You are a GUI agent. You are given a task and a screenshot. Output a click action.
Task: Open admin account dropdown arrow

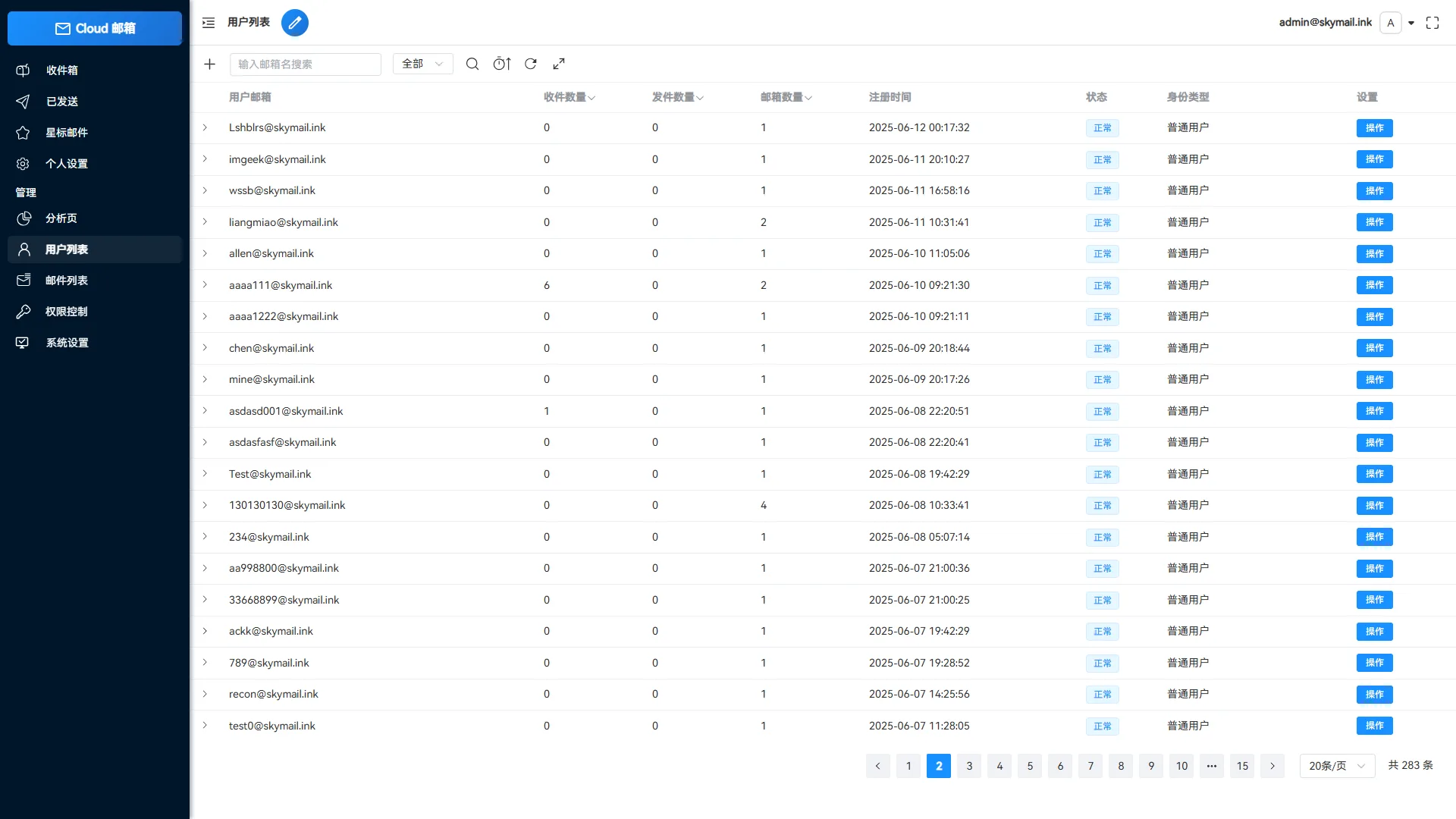coord(1411,23)
